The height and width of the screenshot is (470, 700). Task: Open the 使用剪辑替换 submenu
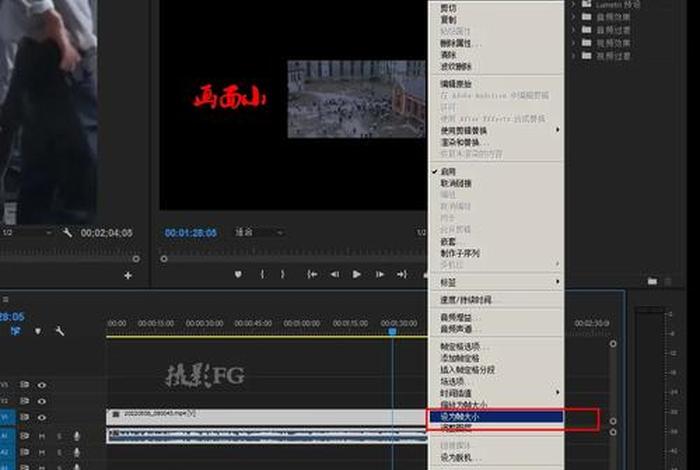(x=496, y=130)
